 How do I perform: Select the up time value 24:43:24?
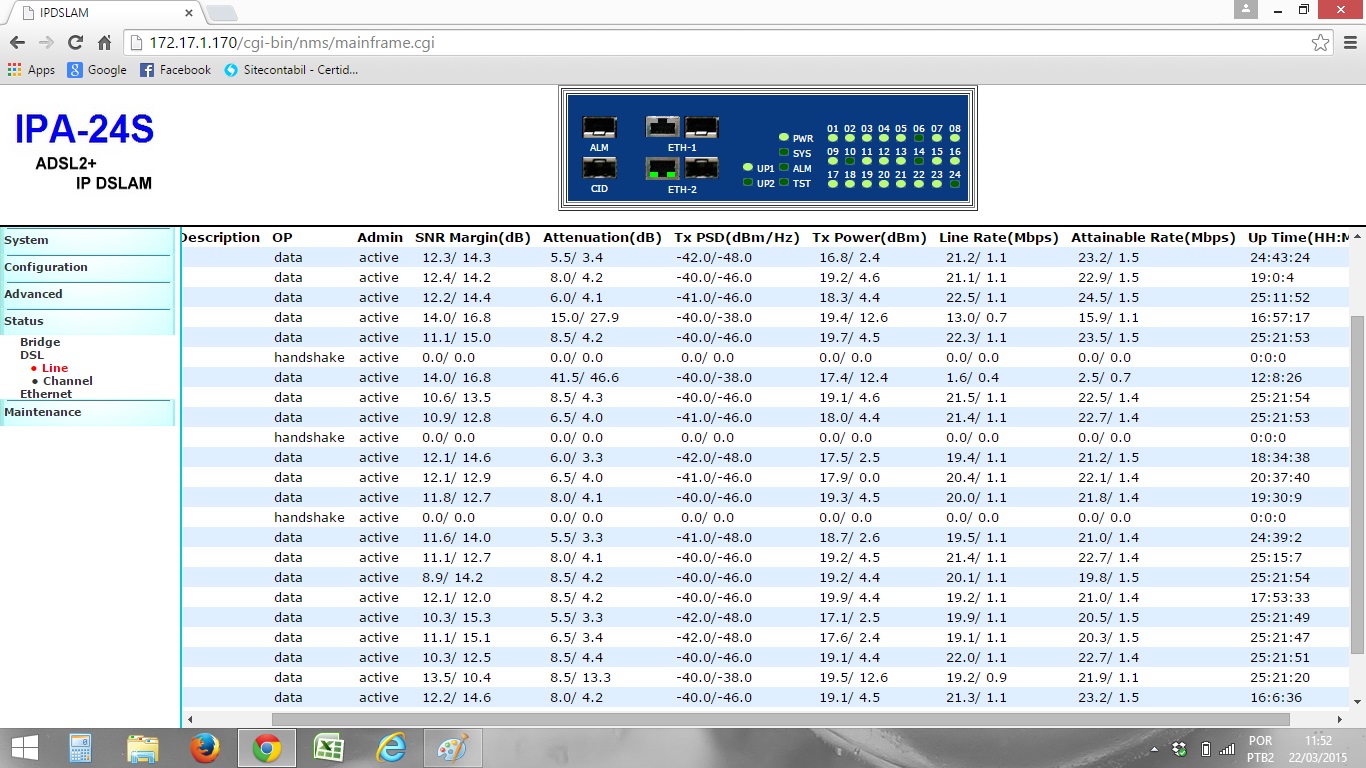point(1280,258)
